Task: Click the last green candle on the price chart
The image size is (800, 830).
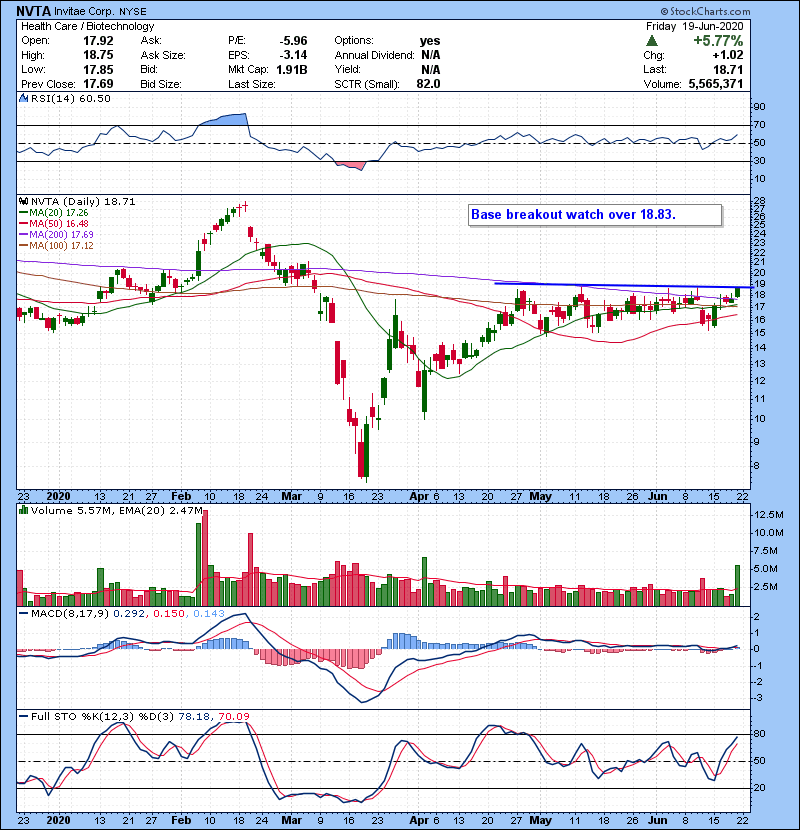Action: 738,292
